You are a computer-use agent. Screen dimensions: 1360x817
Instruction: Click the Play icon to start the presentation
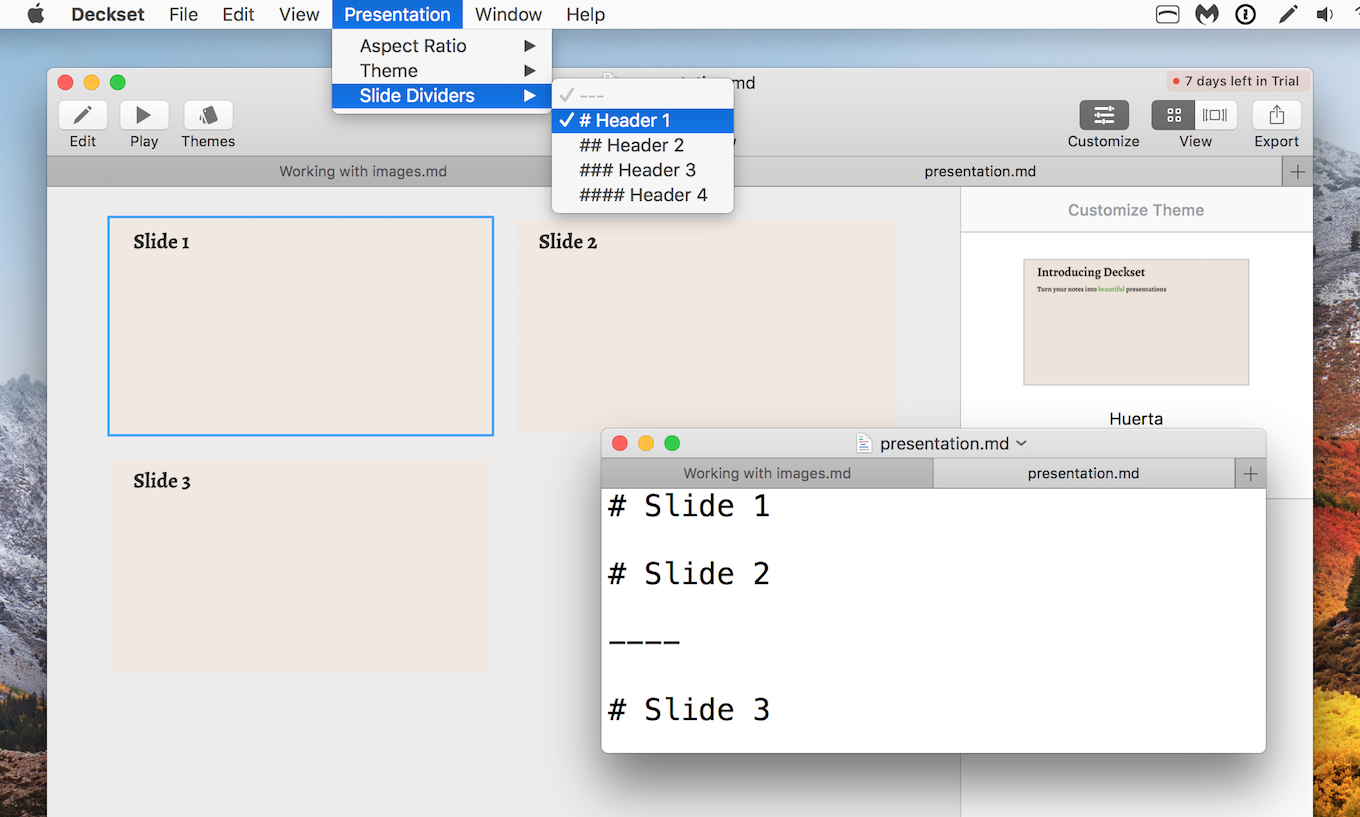143,115
